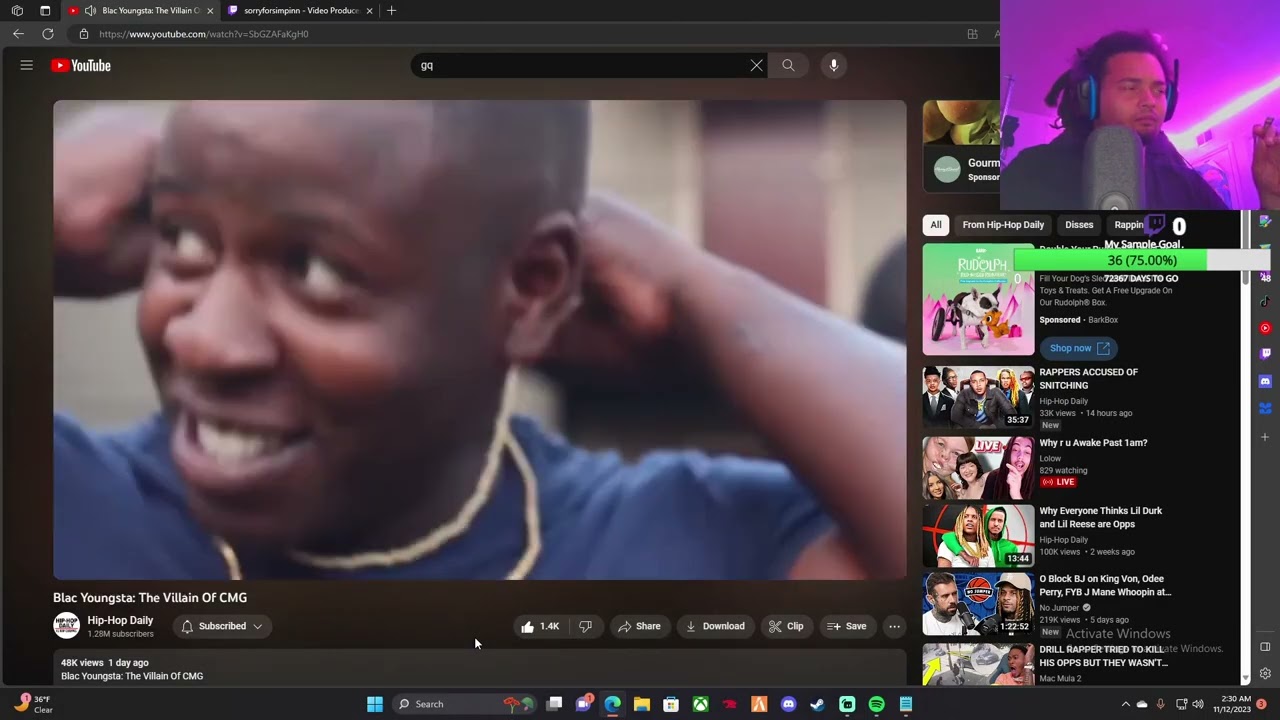
Task: Open the Hip-Hop Daily channel avatar
Action: click(x=66, y=626)
